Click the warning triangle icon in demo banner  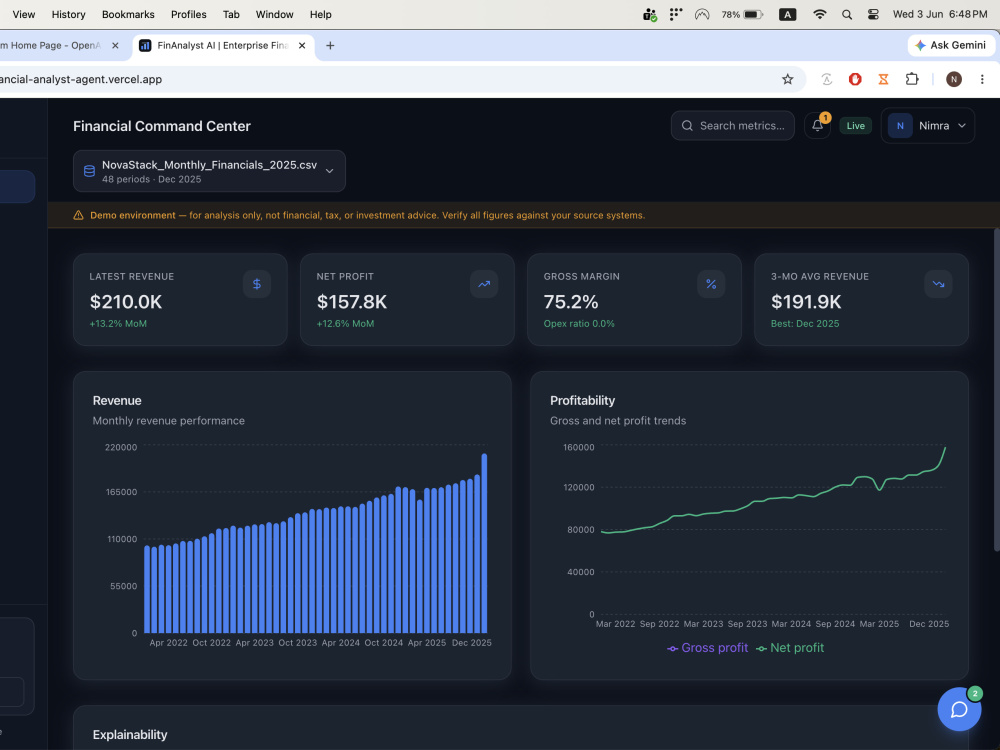tap(78, 216)
